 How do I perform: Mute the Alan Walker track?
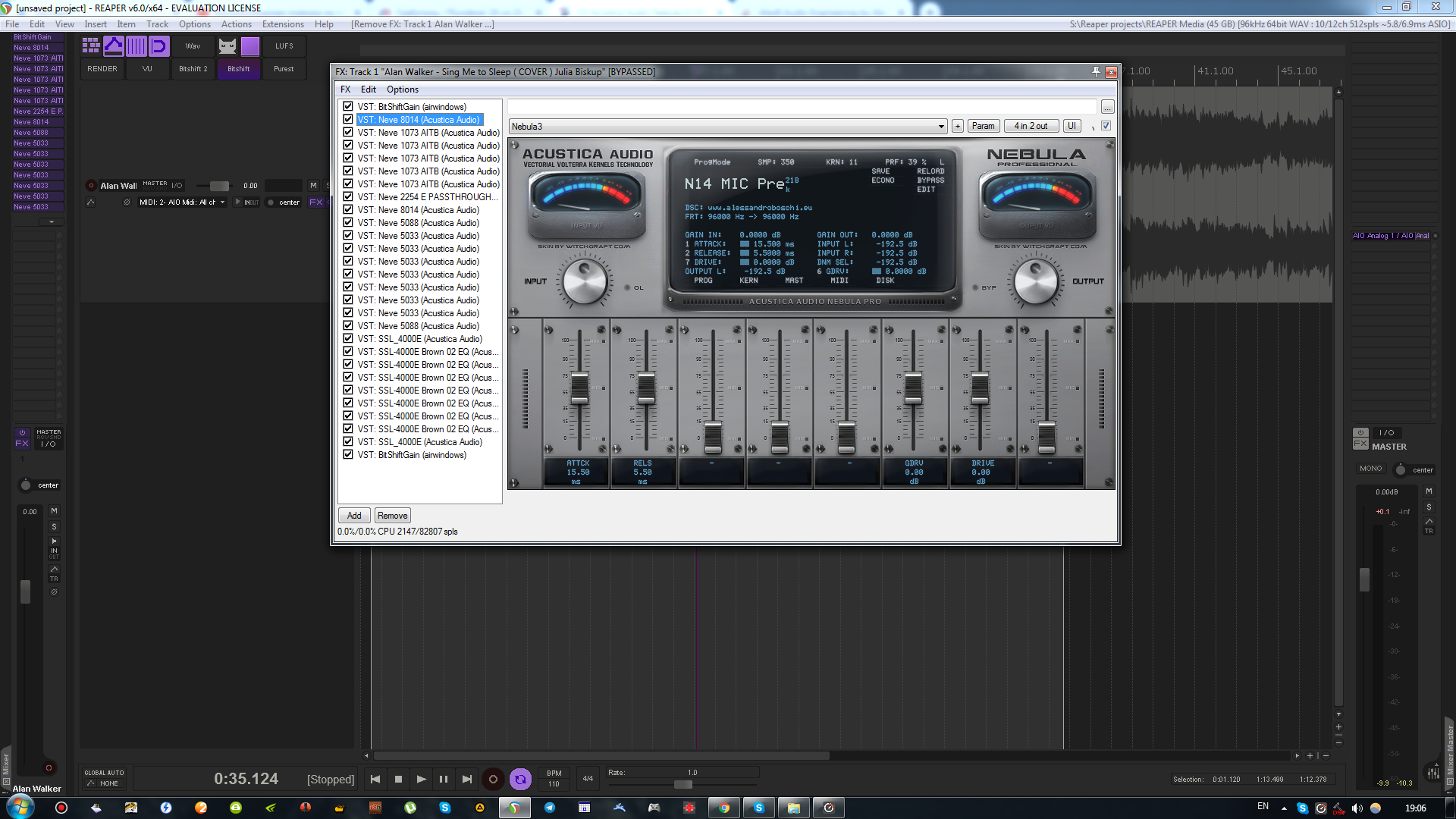313,186
